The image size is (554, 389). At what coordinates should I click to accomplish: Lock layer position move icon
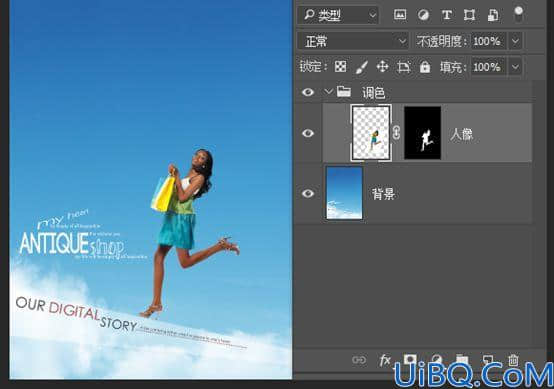tap(383, 66)
